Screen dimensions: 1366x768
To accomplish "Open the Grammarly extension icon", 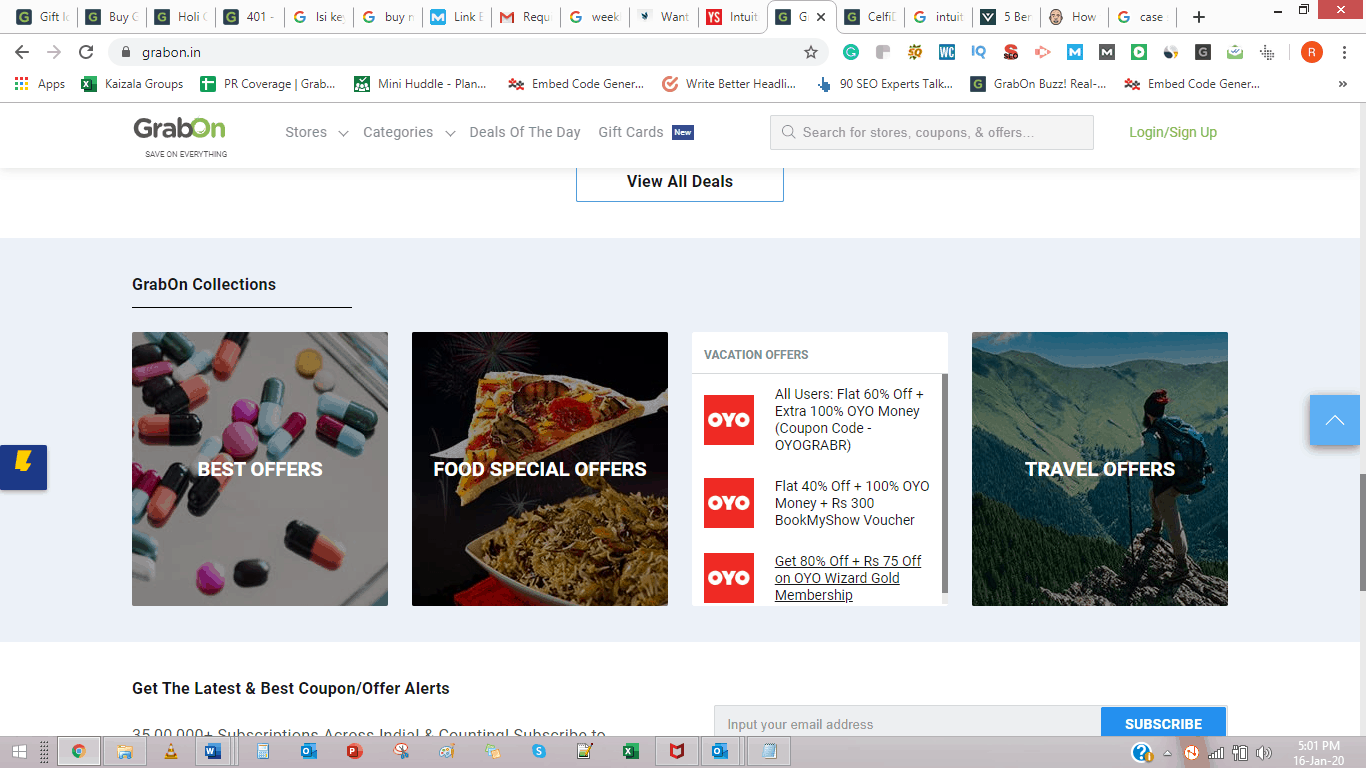I will point(850,52).
